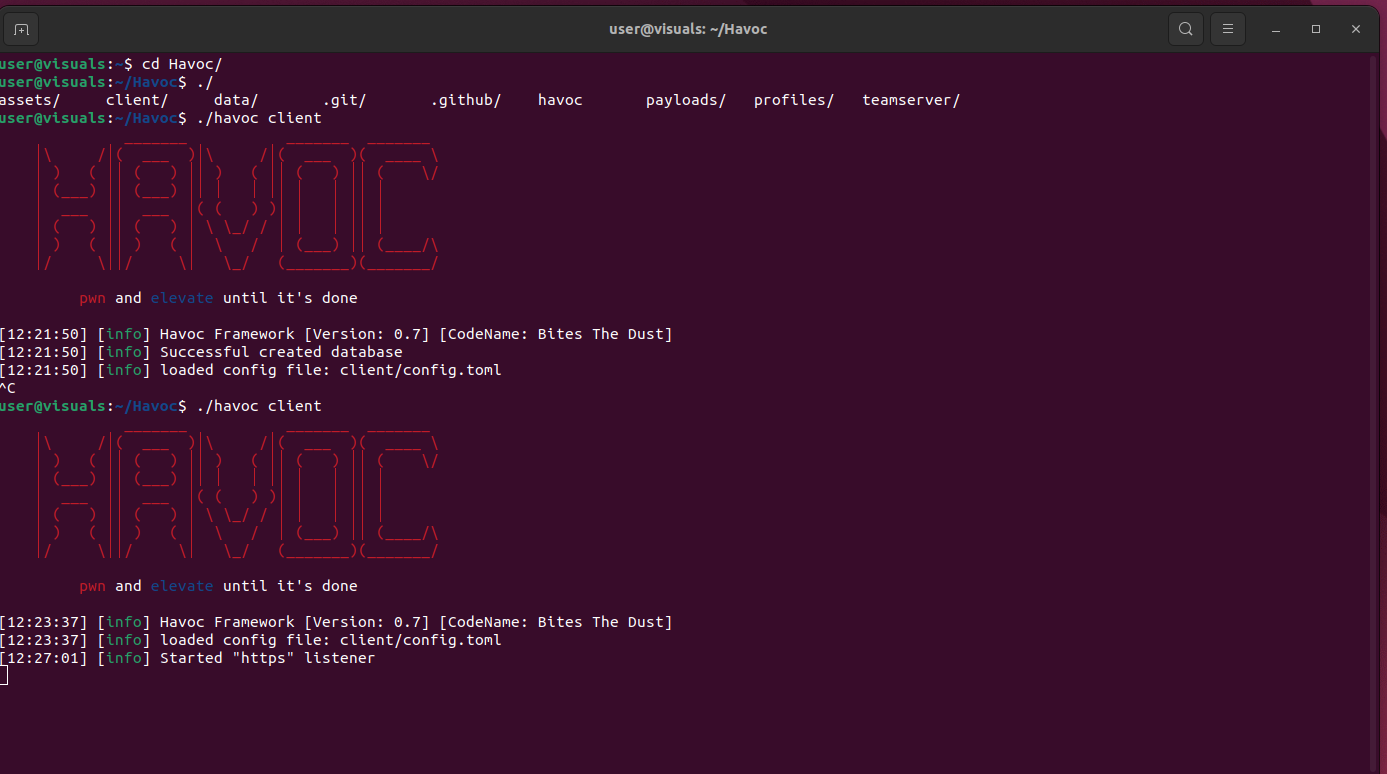Click the 'cd Havoc/' command text
The image size is (1387, 774).
point(182,64)
